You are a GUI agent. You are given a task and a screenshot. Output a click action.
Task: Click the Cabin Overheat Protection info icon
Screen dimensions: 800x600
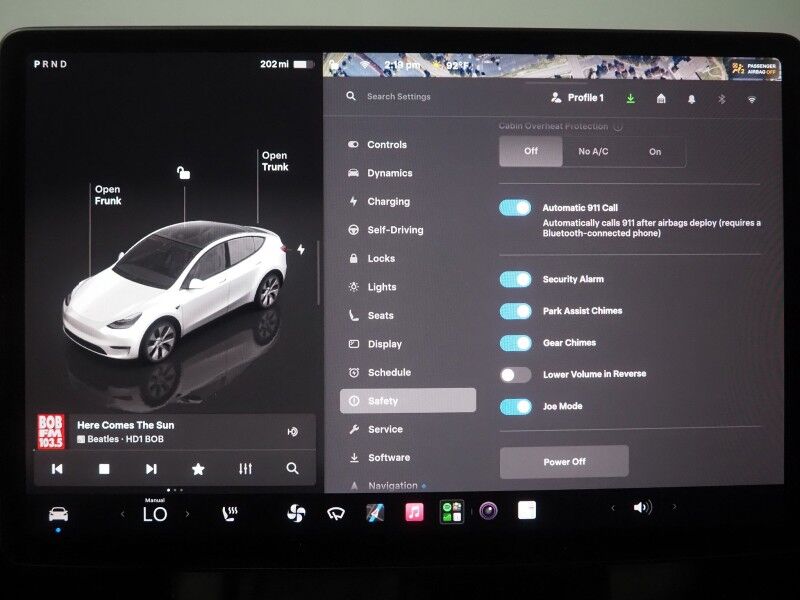(618, 127)
